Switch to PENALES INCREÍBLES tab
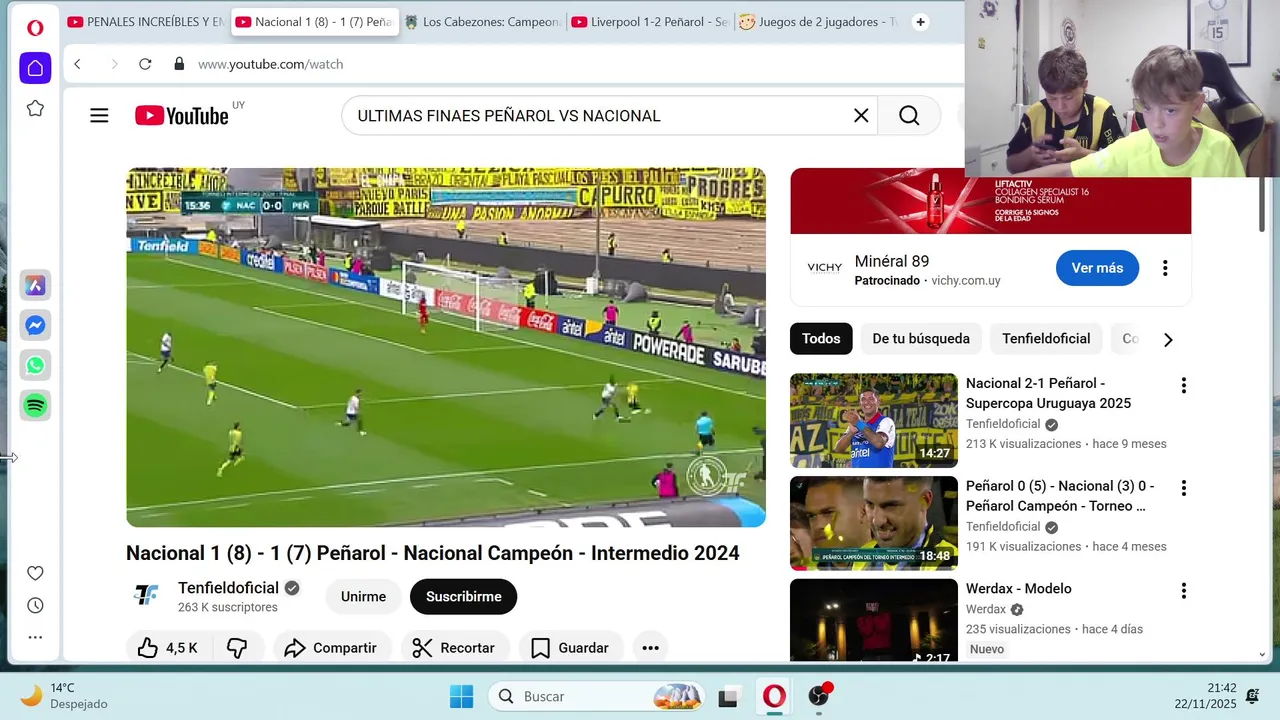The image size is (1280, 720). [146, 22]
